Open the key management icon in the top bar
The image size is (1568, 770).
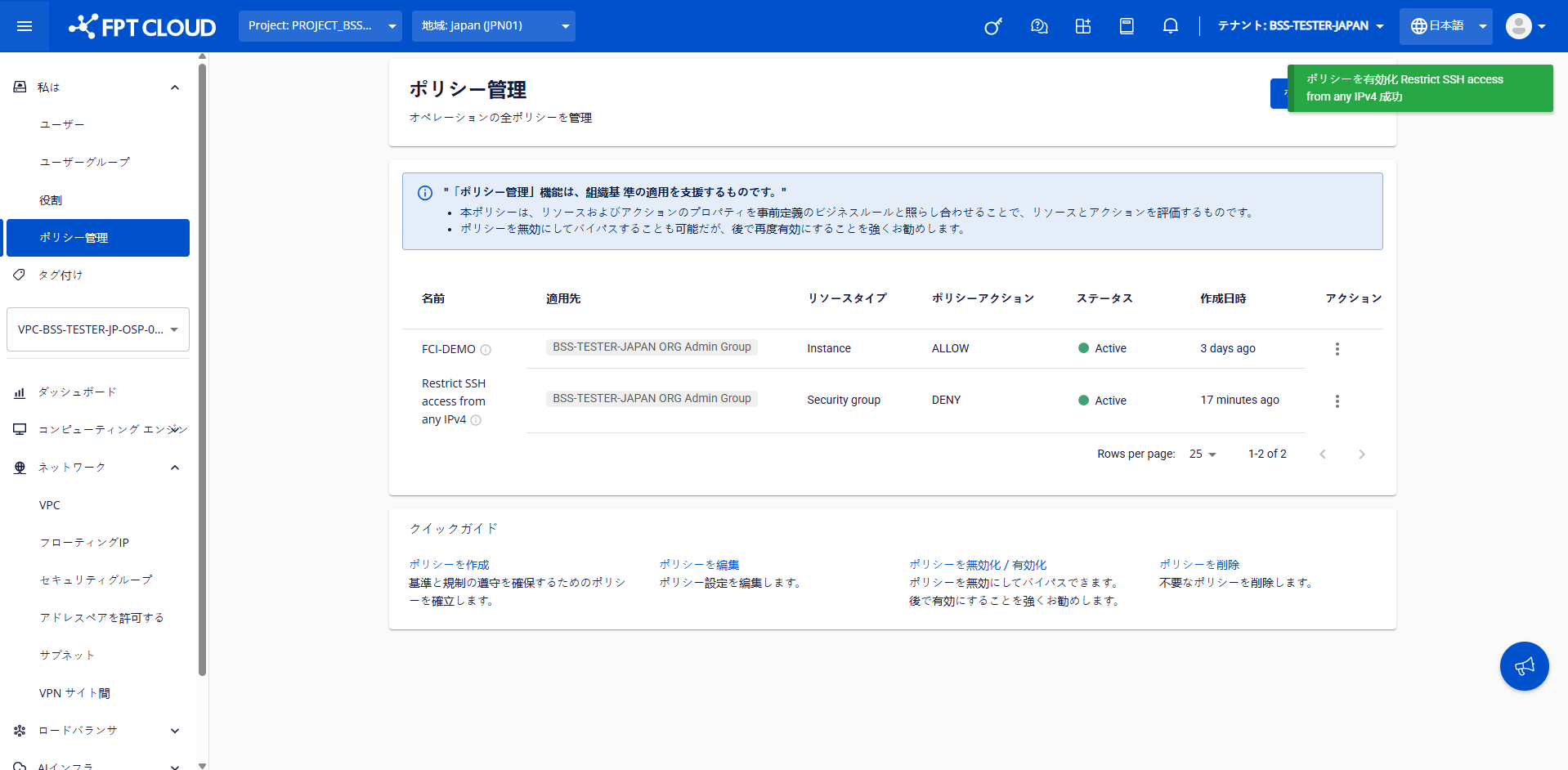(993, 26)
